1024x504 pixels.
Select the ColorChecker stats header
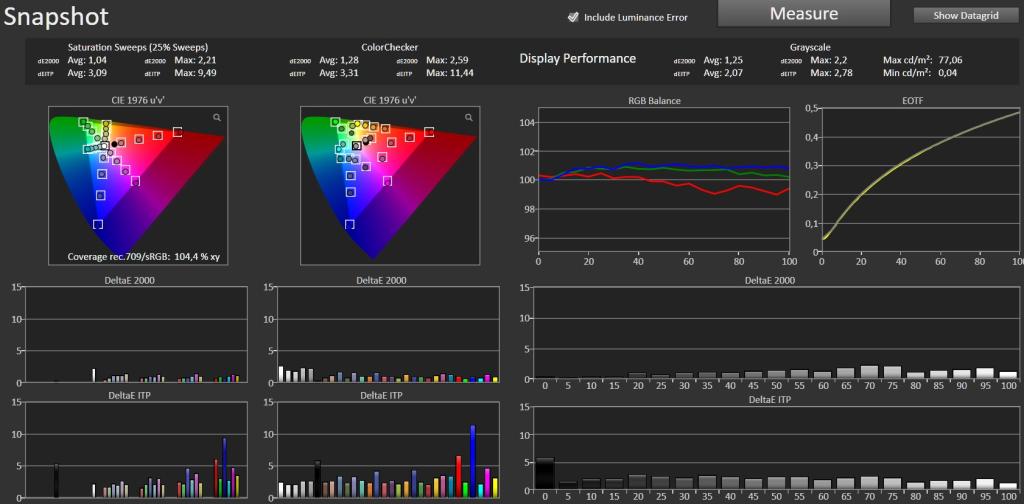pyautogui.click(x=389, y=47)
